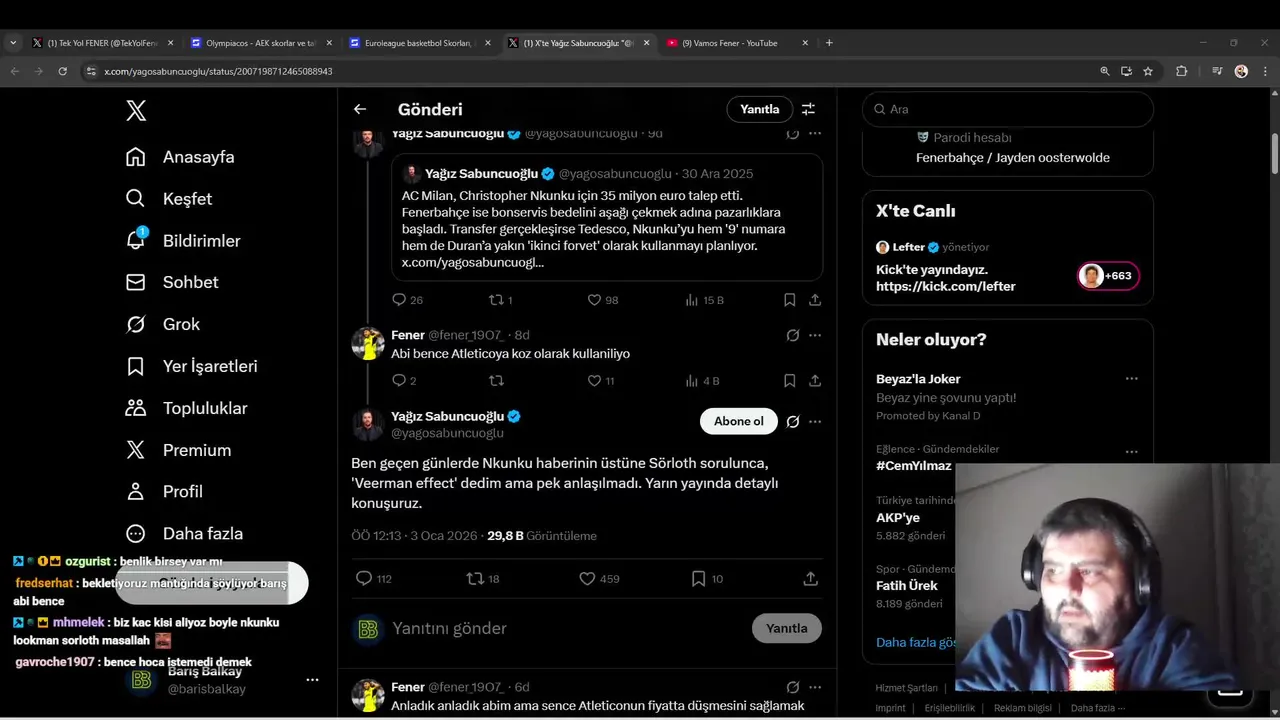The image size is (1280, 720).
Task: Like the quoted post with 98 likes
Action: pyautogui.click(x=594, y=300)
